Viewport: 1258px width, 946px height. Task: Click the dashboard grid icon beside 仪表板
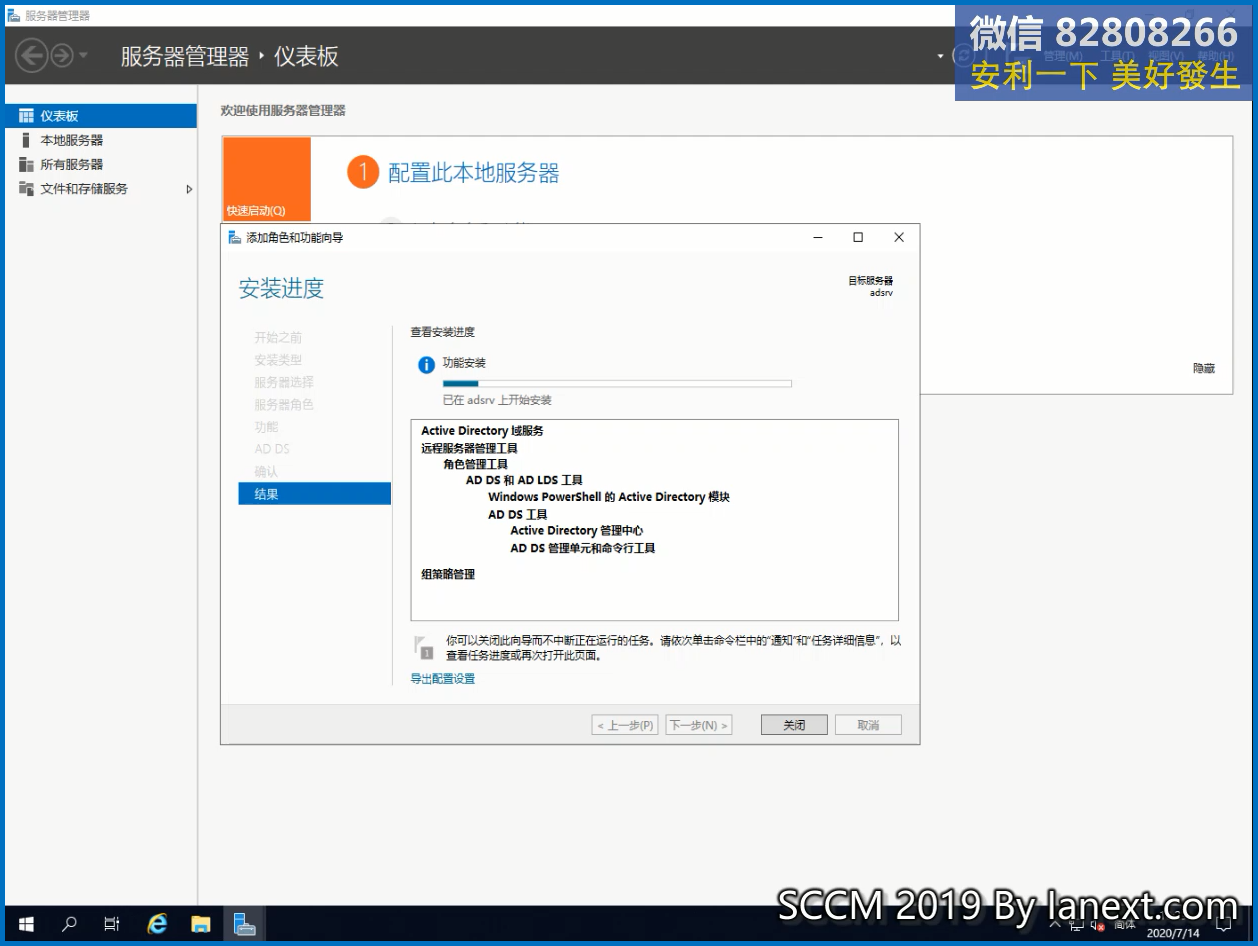click(x=26, y=116)
